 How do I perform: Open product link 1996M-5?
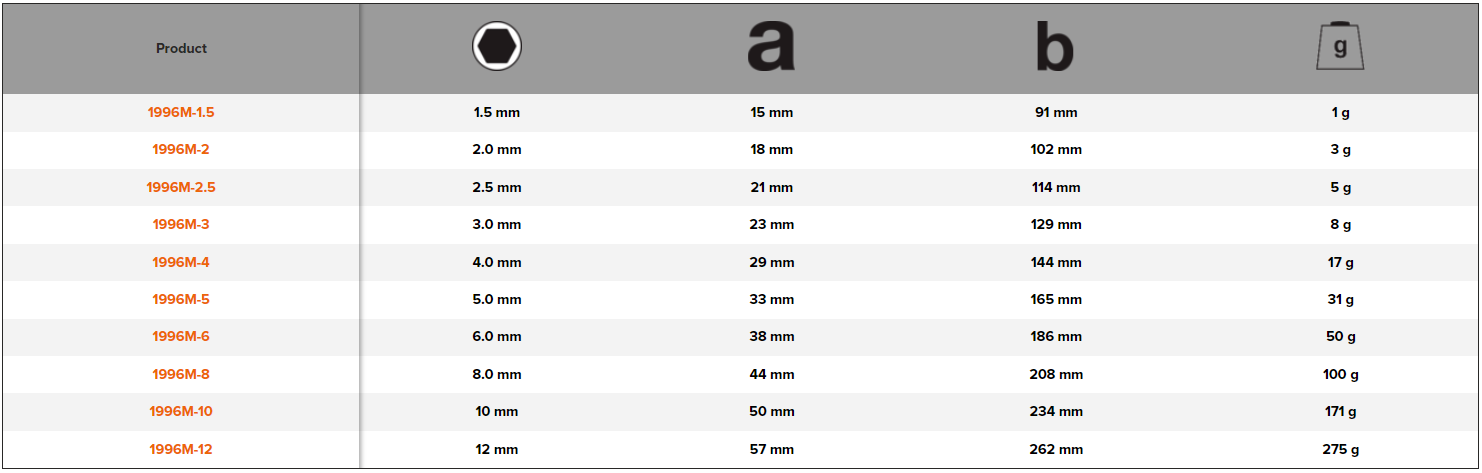pyautogui.click(x=181, y=299)
